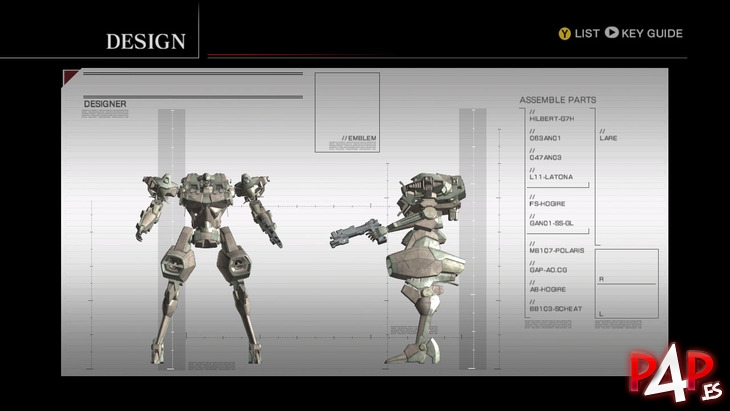Select the HILBERT-G7H part entry
The image size is (730, 411).
552,119
